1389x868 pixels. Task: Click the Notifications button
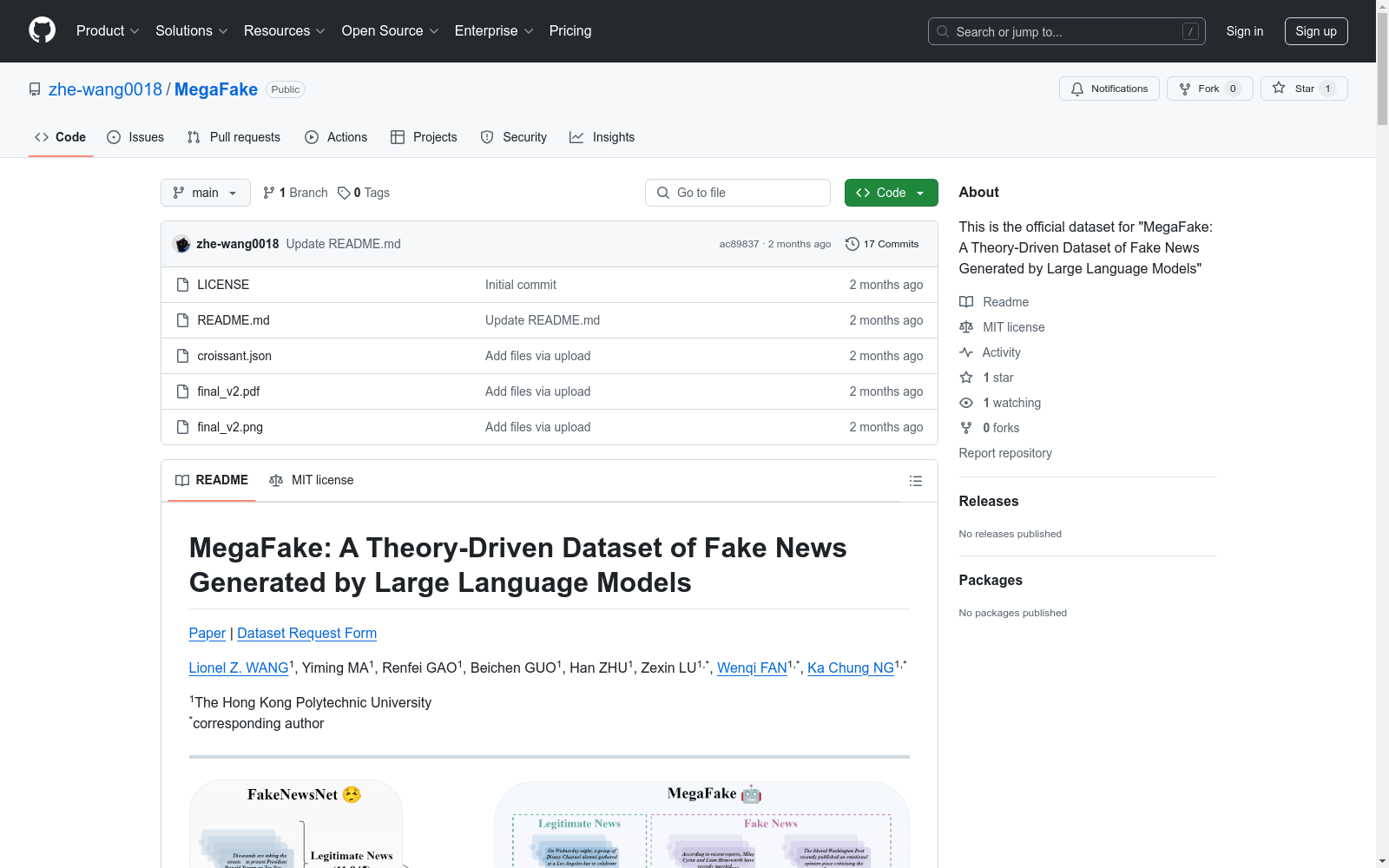(1109, 89)
